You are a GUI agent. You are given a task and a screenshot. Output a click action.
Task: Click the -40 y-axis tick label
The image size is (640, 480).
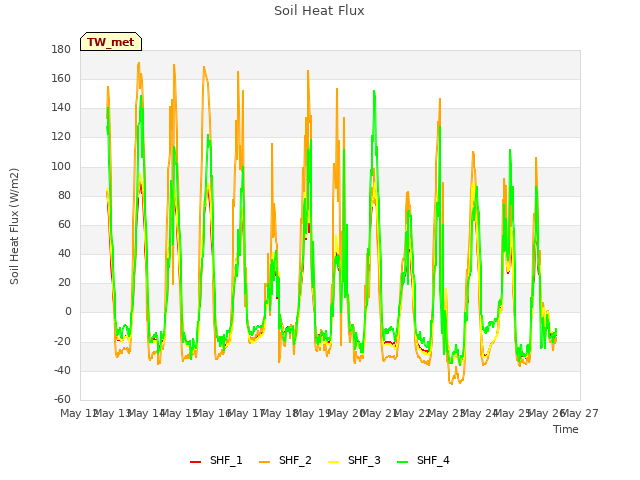click(x=62, y=371)
